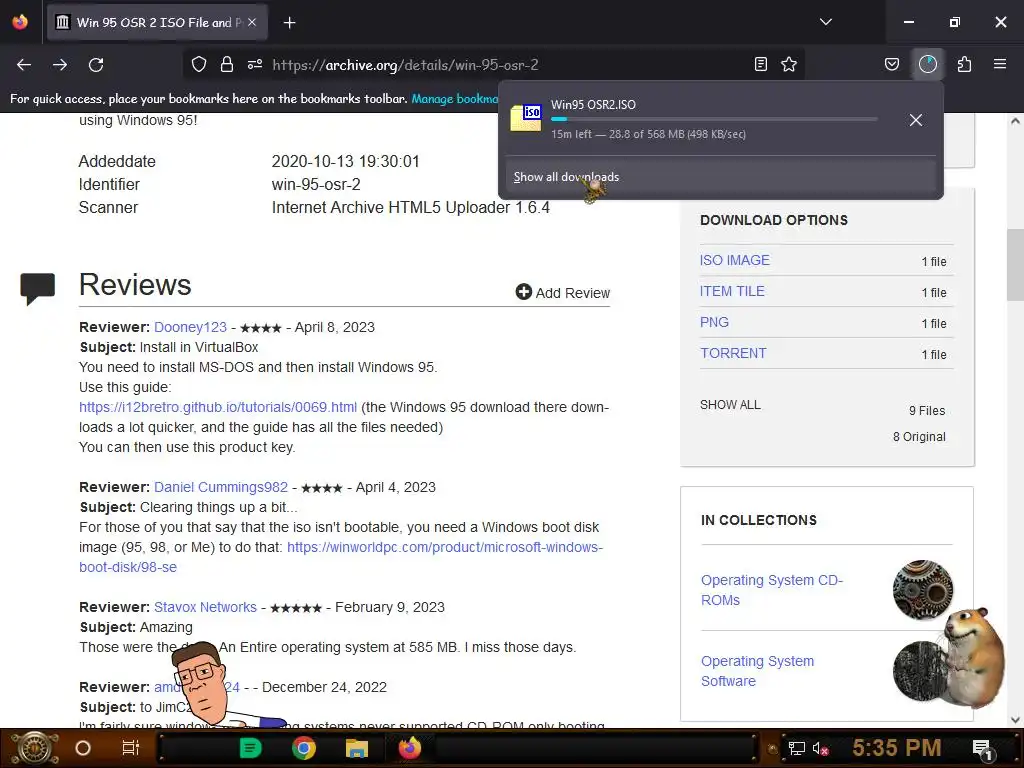Open Cortana circle on taskbar
Screen dimensions: 1024x768
[83, 748]
